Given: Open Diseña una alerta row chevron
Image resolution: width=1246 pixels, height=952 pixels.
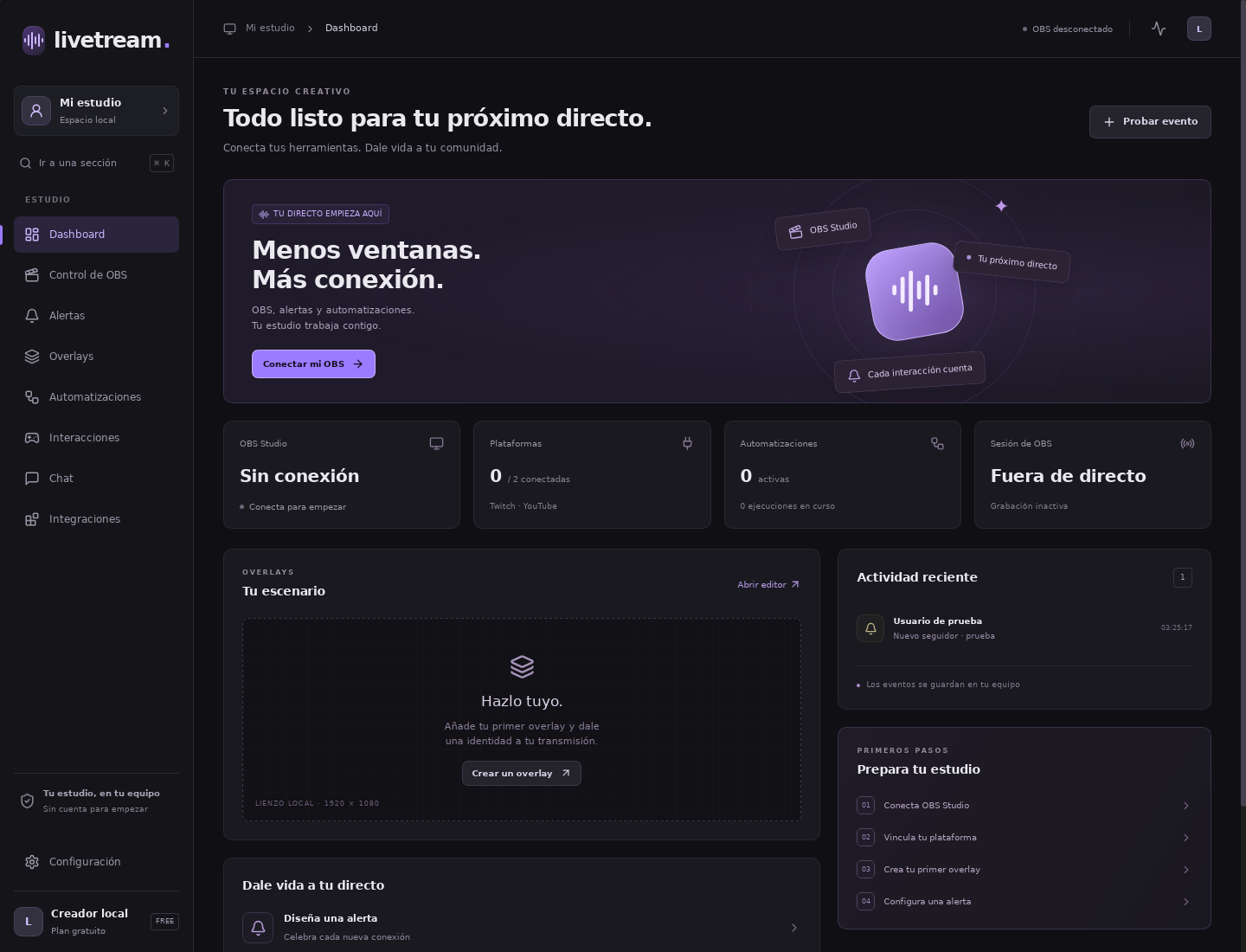Looking at the screenshot, I should [x=794, y=928].
